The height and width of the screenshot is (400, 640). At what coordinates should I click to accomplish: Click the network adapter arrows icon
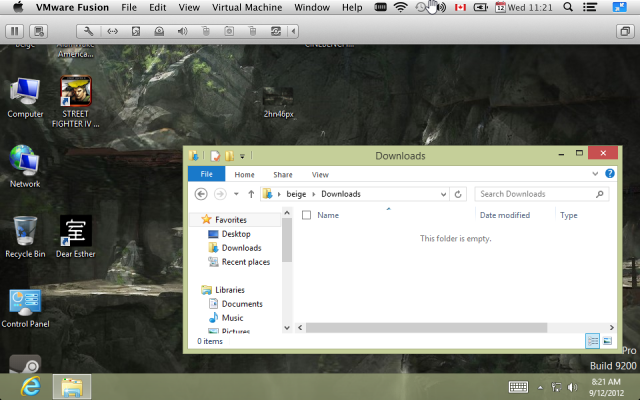(112, 31)
